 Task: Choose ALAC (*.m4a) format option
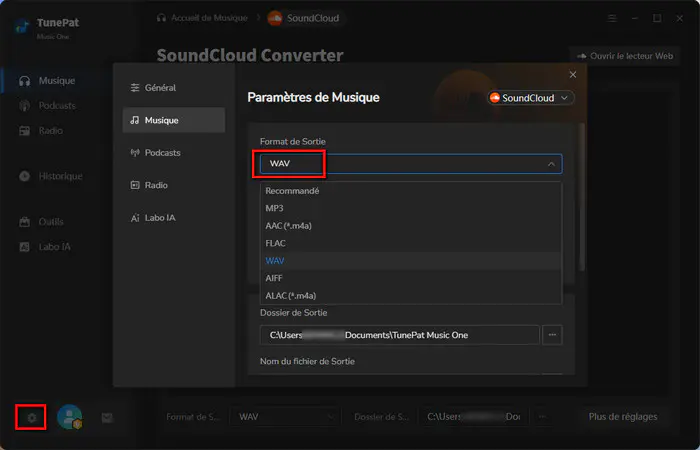pos(411,296)
